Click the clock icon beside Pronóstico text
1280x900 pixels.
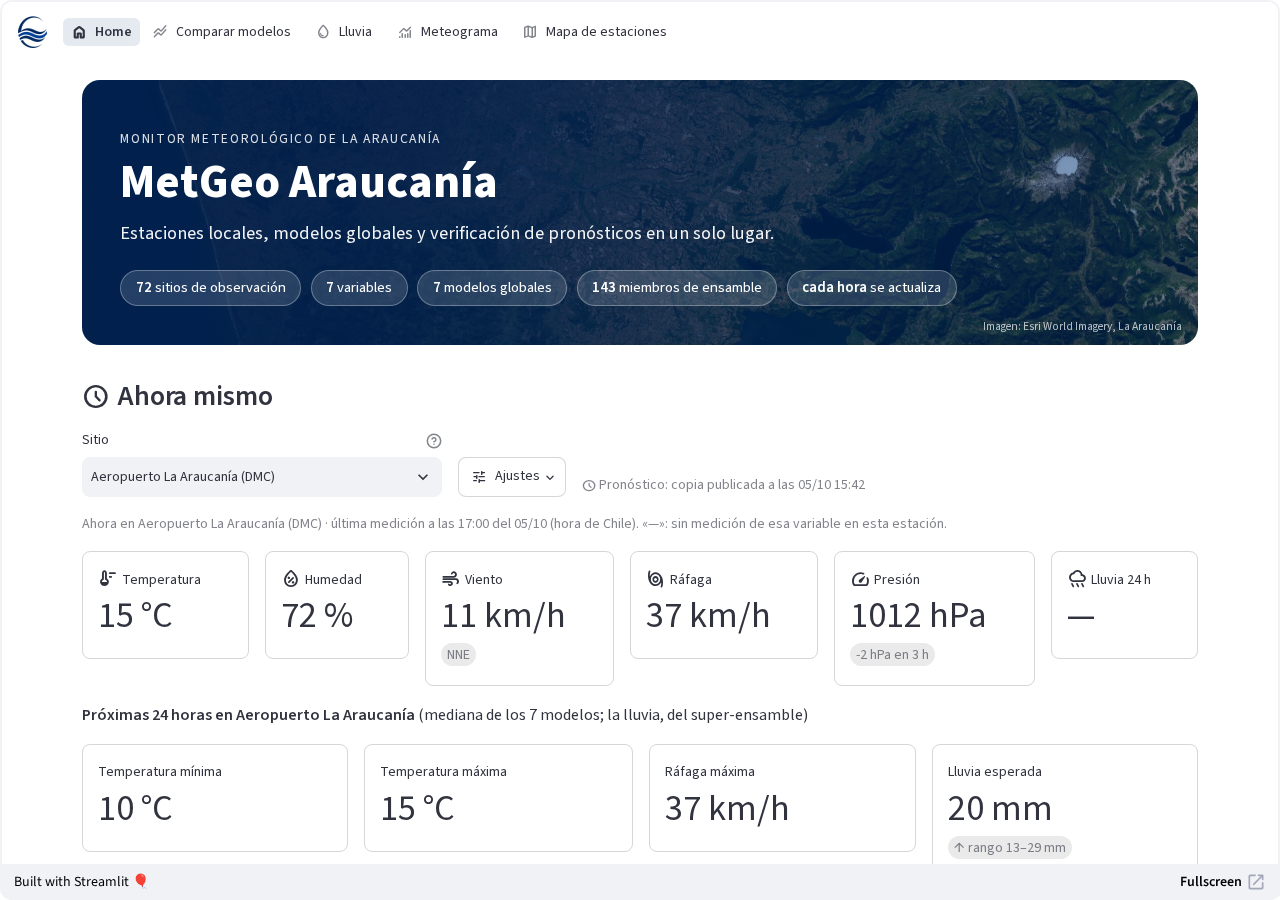click(589, 485)
